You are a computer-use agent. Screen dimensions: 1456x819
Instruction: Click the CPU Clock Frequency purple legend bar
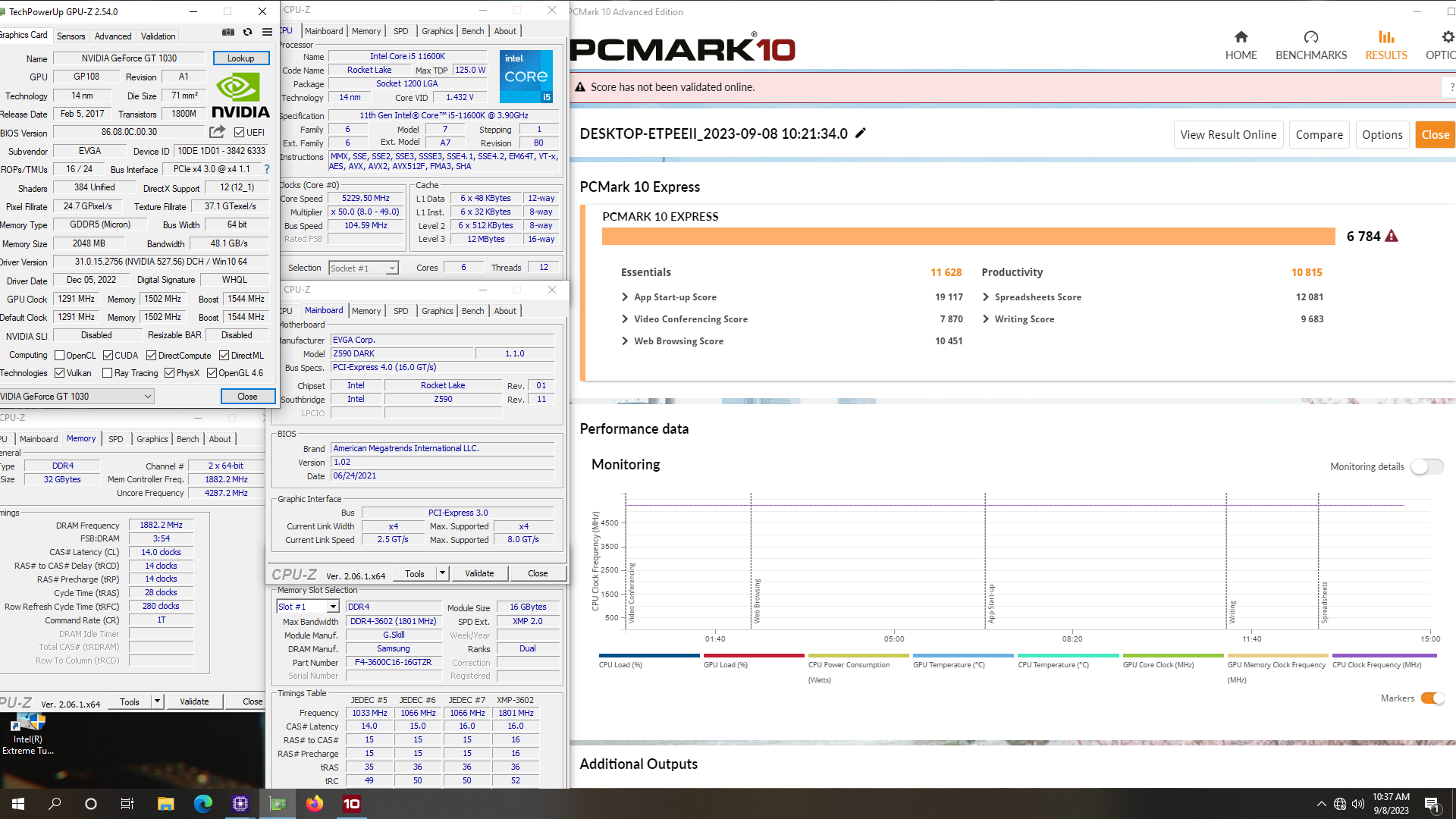[1384, 655]
